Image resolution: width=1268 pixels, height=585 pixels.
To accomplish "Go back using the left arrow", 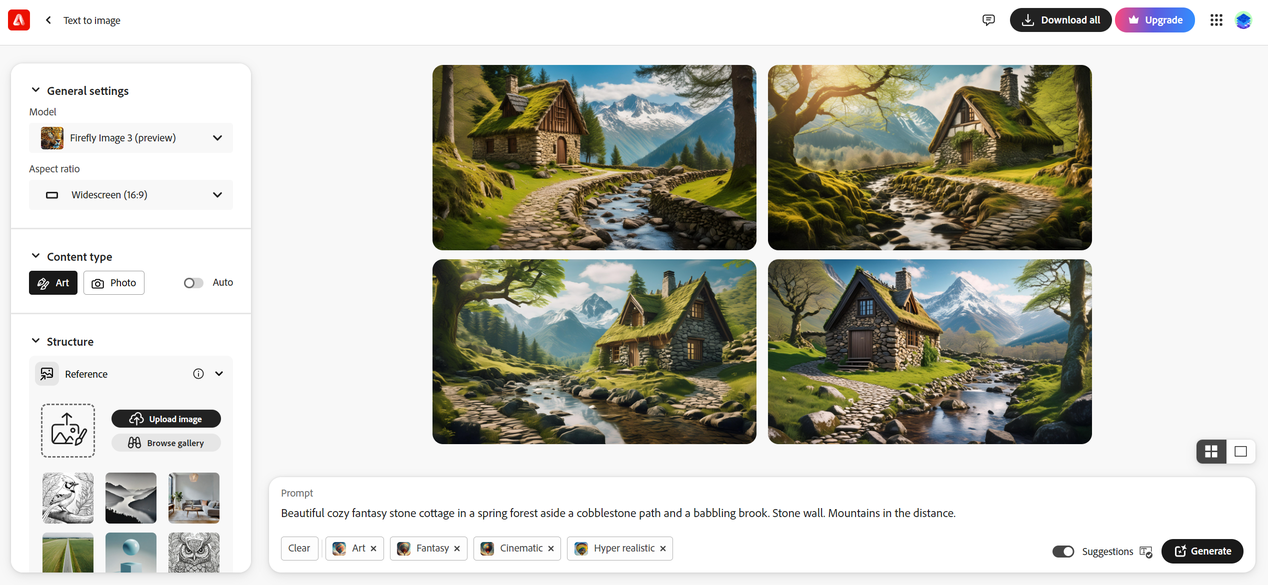I will tap(48, 20).
